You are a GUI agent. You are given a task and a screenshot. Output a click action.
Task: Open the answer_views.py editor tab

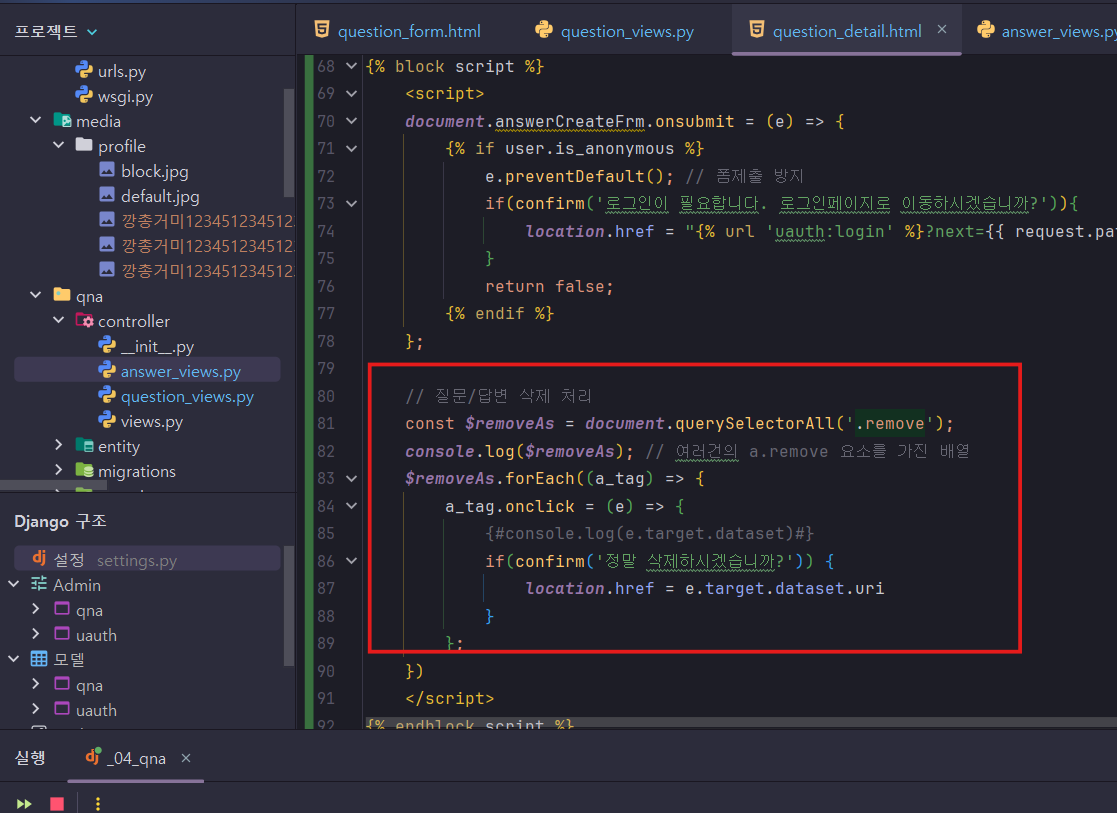click(x=1047, y=31)
